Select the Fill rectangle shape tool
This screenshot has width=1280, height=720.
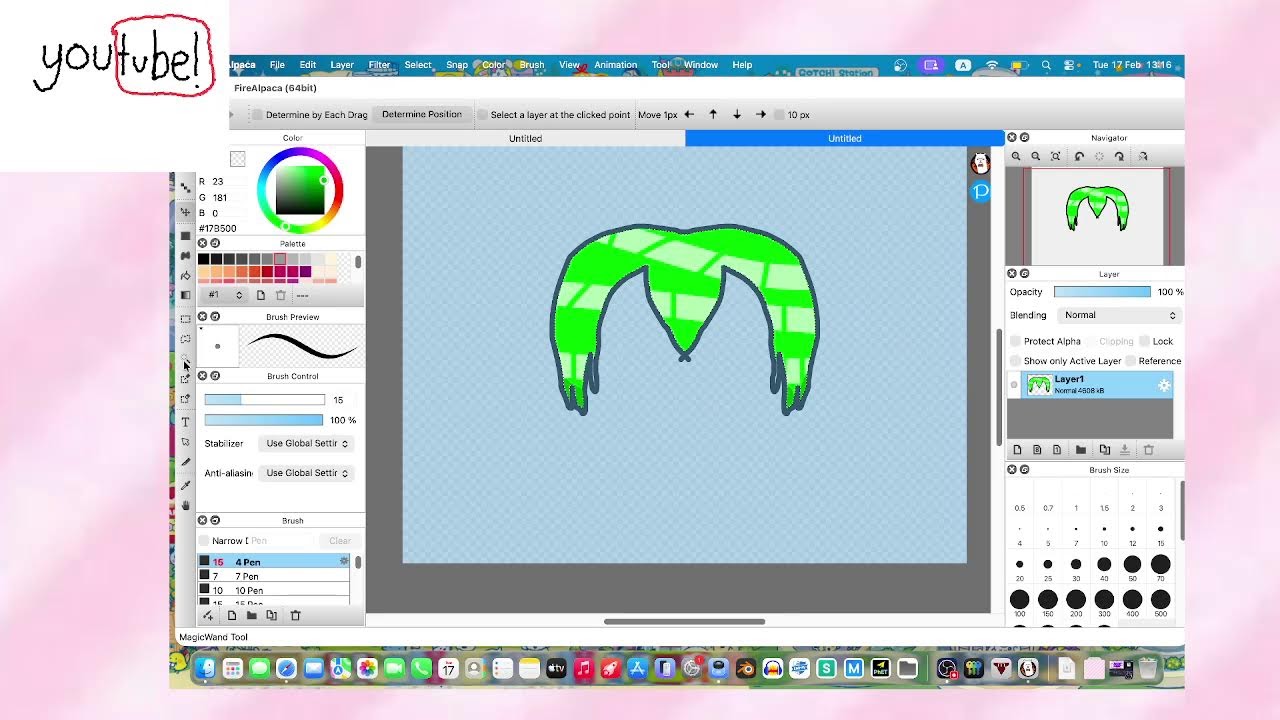click(x=185, y=236)
